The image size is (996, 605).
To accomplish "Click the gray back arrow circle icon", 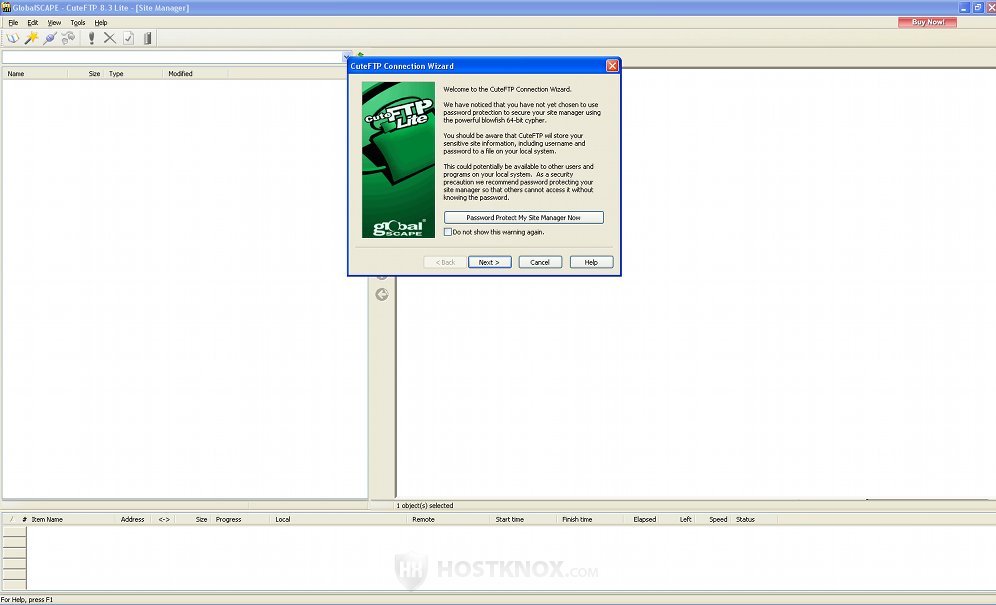I will click(382, 294).
